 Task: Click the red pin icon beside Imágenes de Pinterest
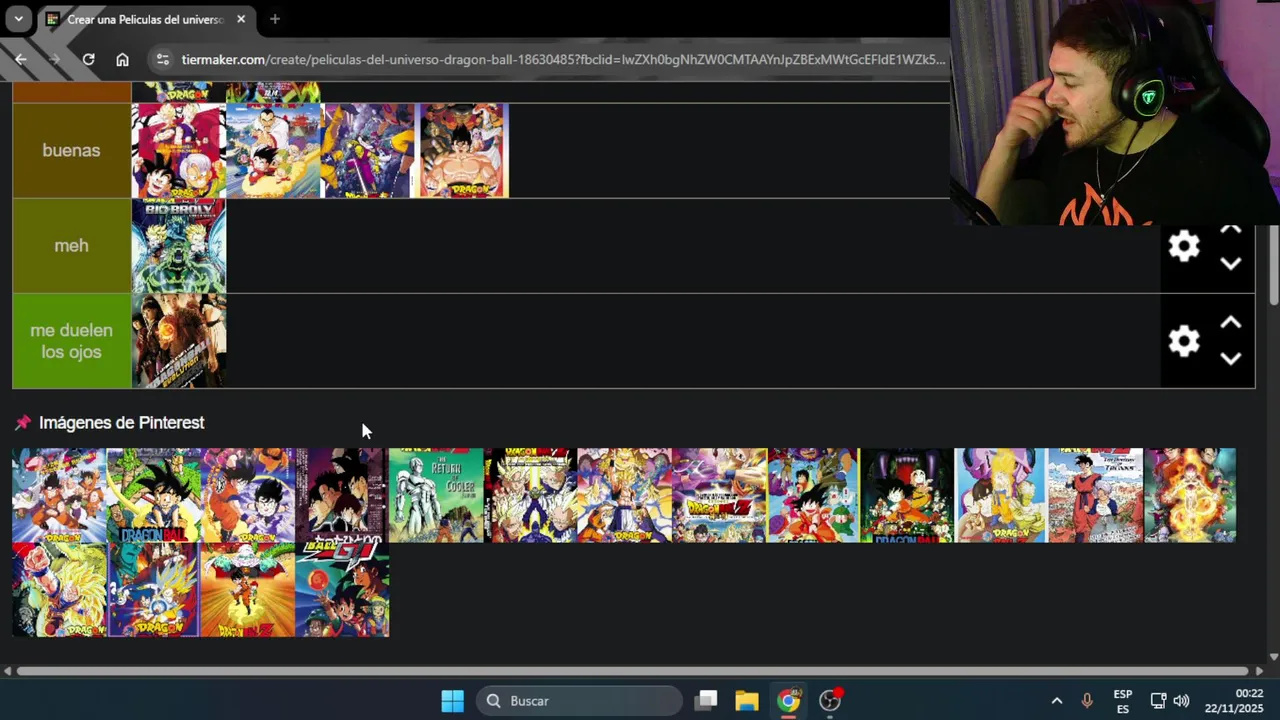[23, 423]
